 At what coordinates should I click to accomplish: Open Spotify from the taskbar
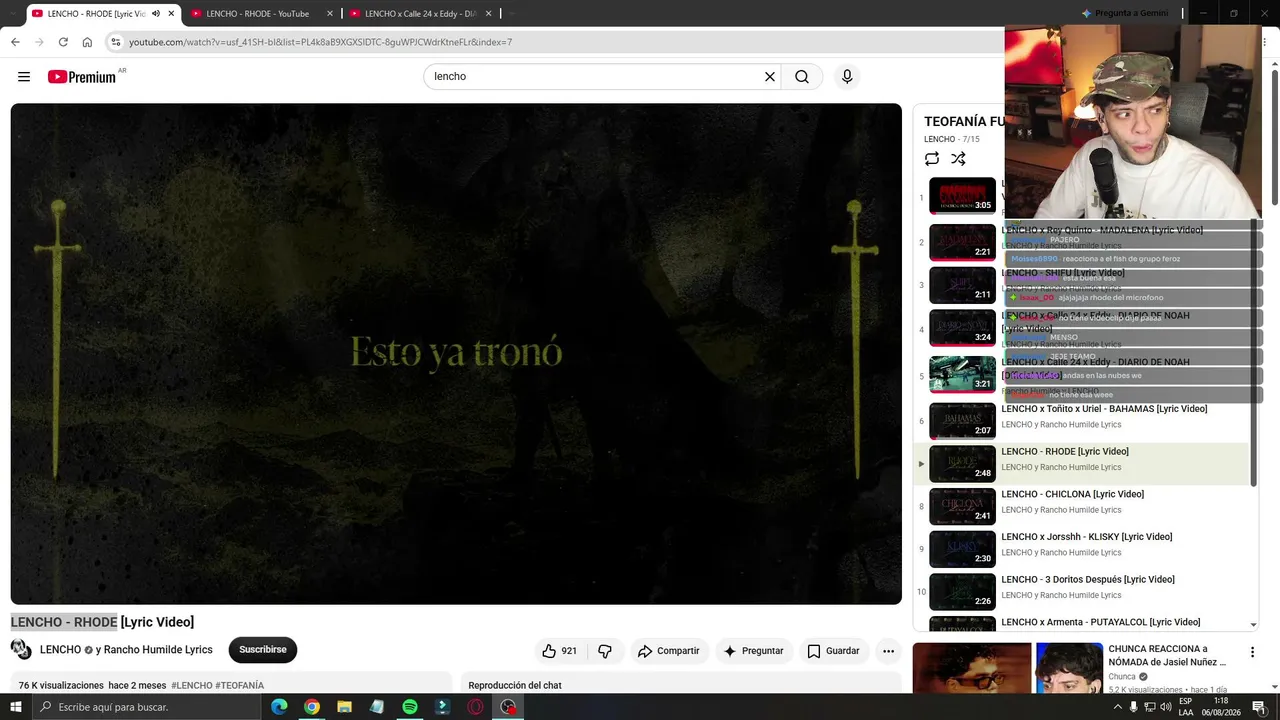point(410,707)
